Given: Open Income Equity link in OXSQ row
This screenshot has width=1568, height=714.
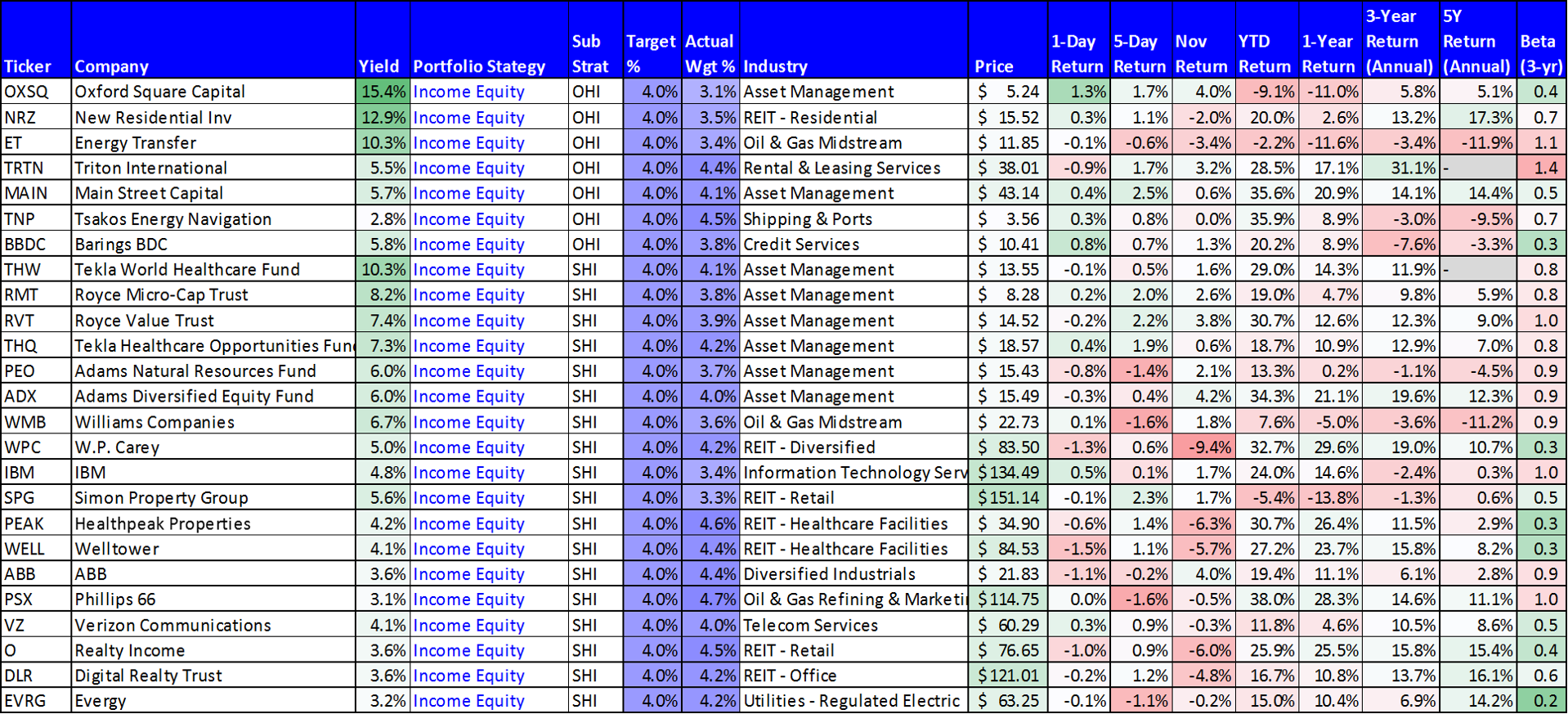Looking at the screenshot, I should pos(468,92).
